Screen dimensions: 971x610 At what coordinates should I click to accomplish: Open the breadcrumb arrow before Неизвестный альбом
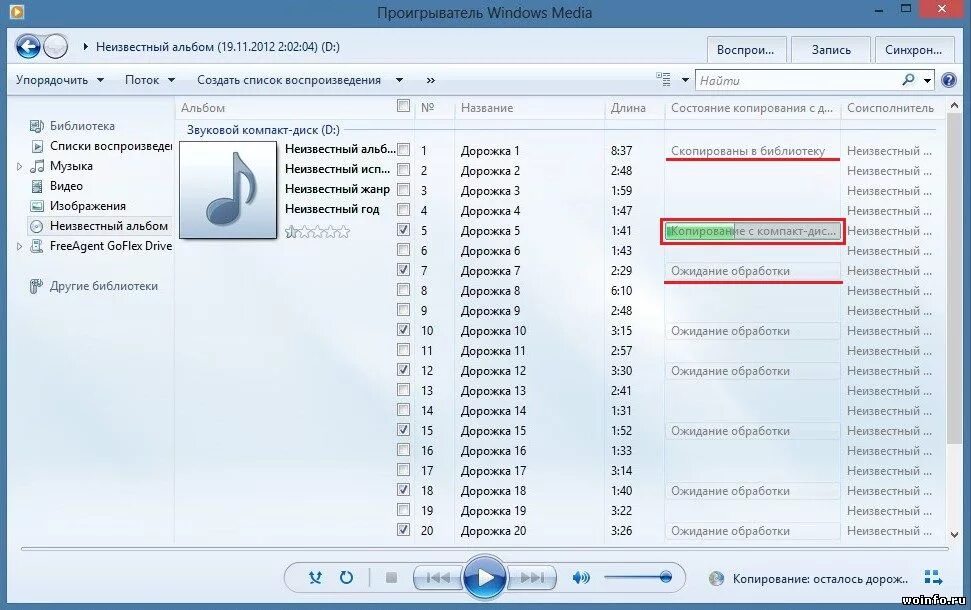tap(85, 46)
